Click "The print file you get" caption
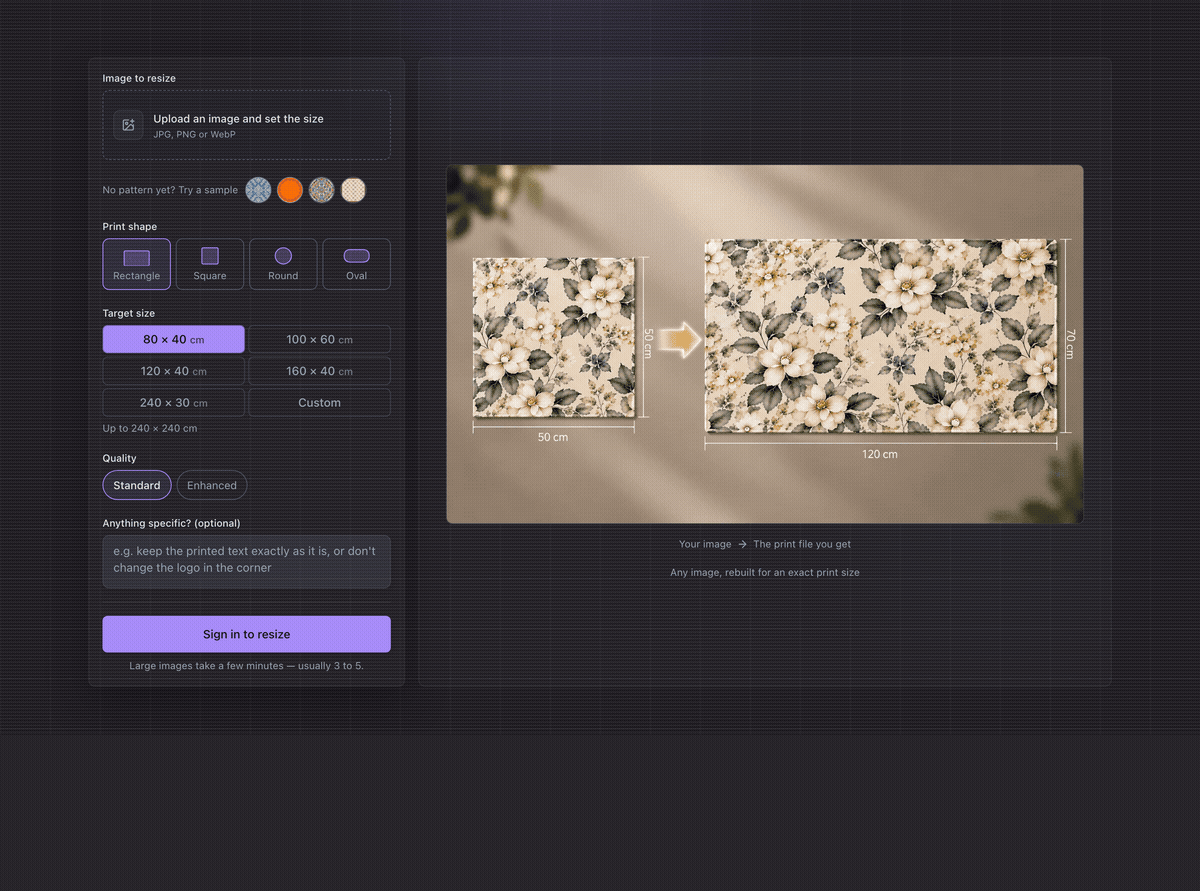 [802, 544]
